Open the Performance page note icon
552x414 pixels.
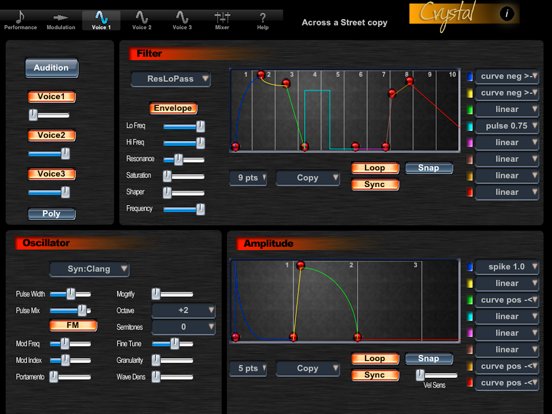coord(20,16)
